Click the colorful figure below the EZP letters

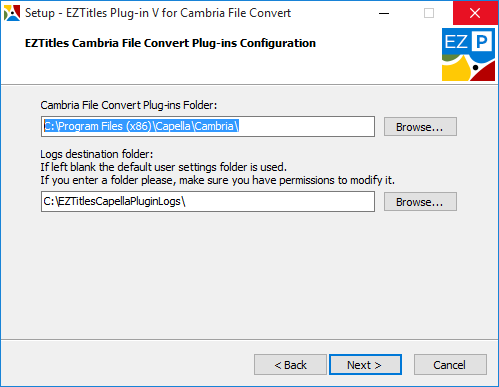(x=468, y=68)
